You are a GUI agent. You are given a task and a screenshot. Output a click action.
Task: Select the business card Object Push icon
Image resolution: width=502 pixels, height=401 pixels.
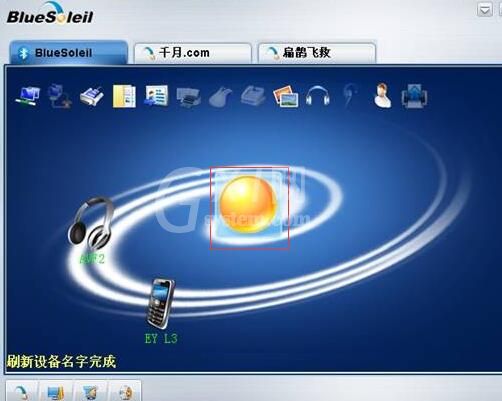[156, 96]
